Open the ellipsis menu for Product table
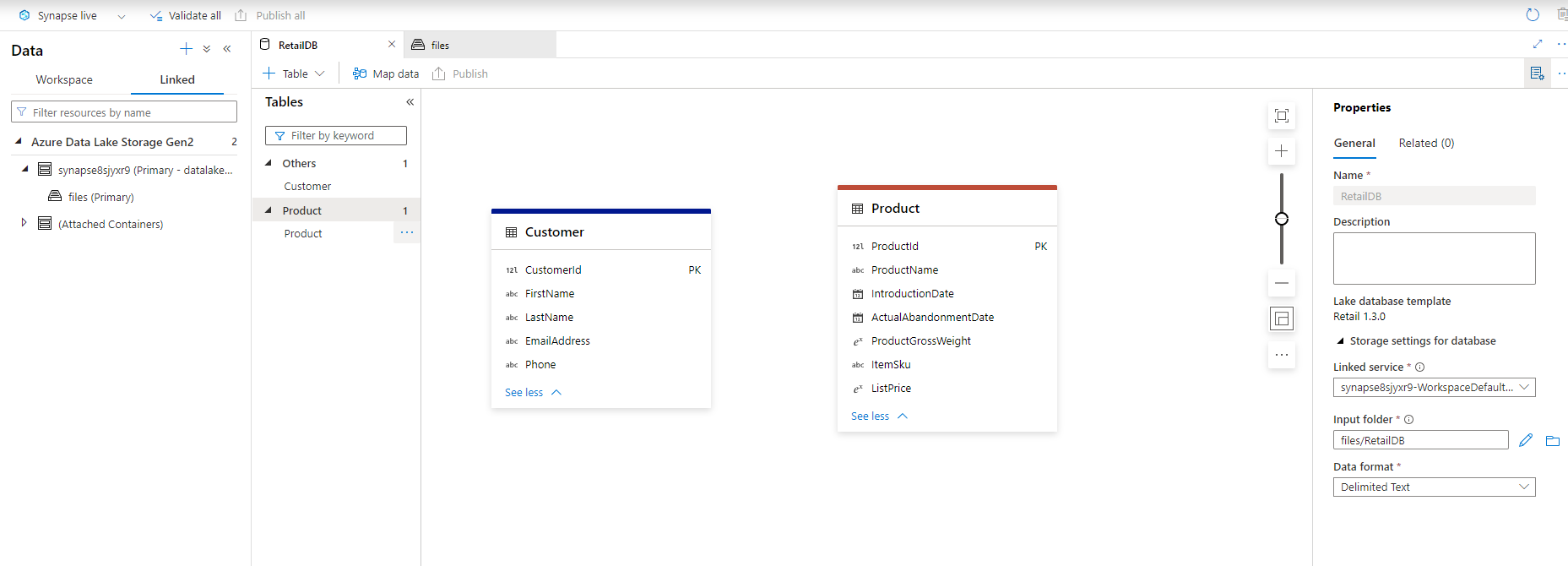Viewport: 1568px width, 566px height. point(407,232)
